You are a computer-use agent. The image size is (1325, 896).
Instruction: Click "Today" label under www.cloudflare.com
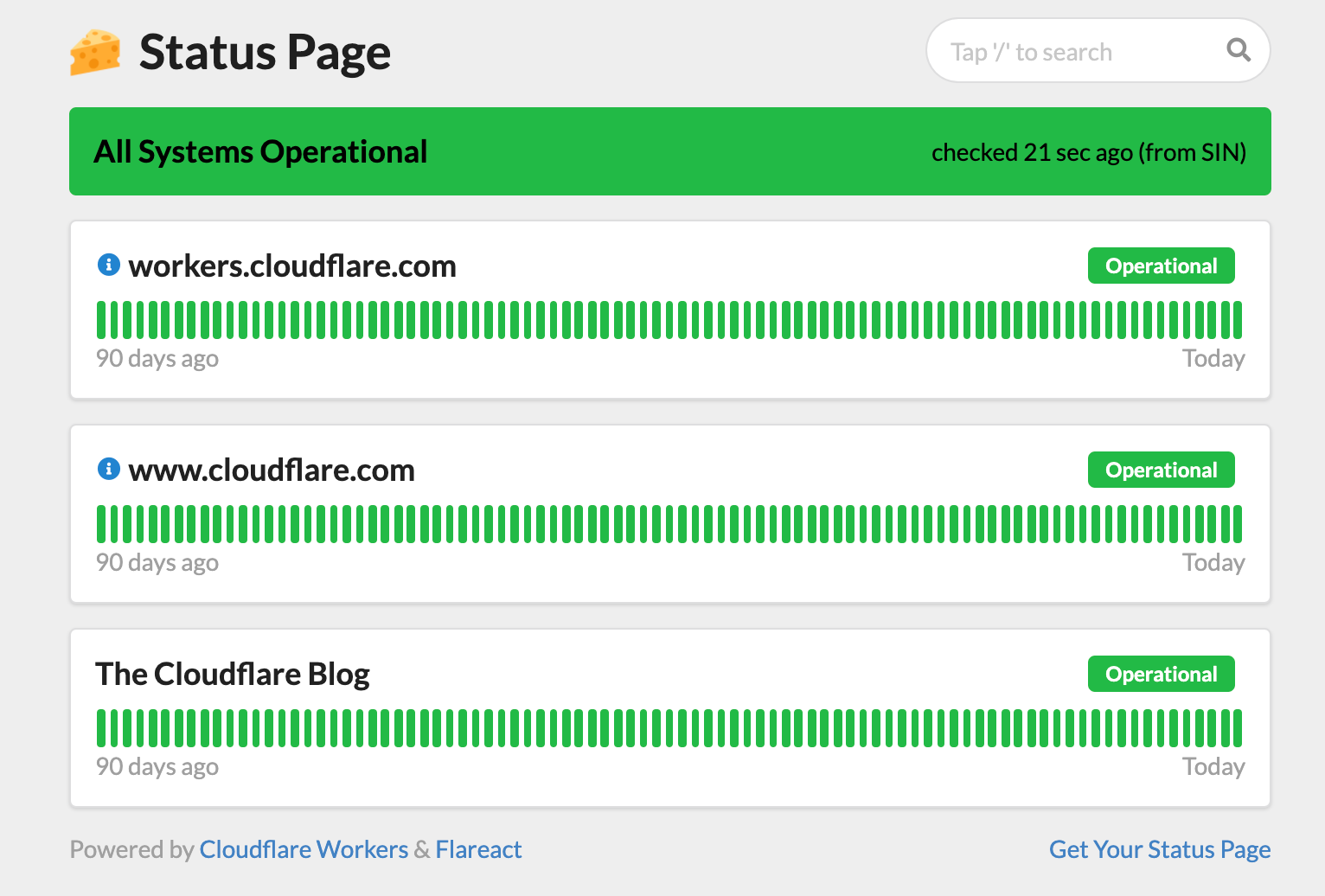tap(1213, 563)
